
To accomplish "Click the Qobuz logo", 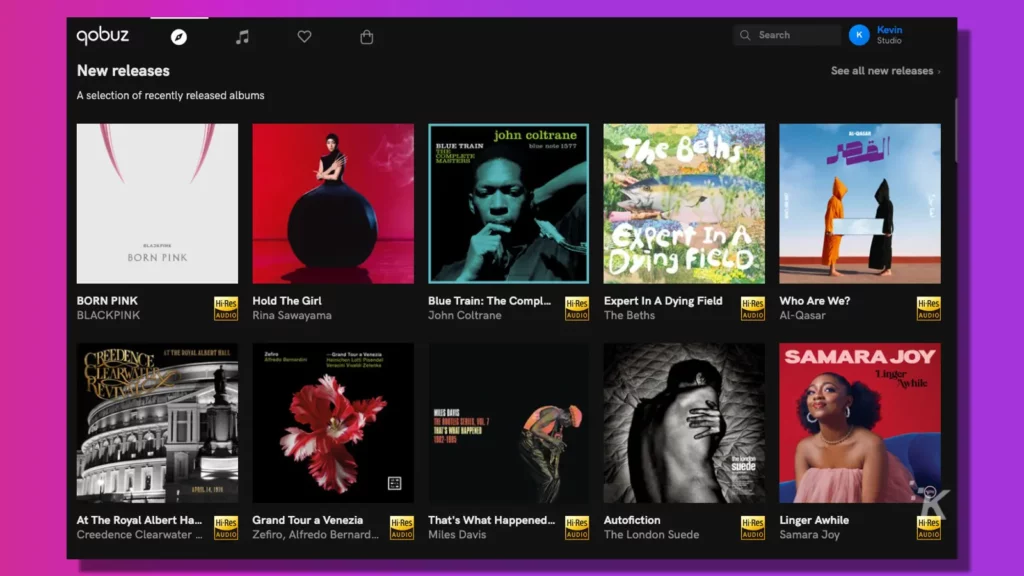I will click(x=103, y=35).
